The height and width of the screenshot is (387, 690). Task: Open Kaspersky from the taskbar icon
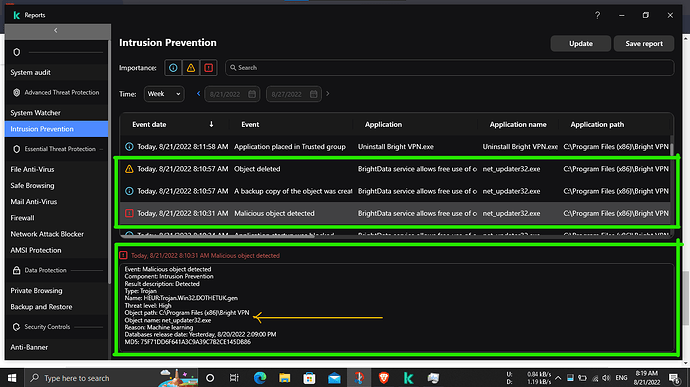point(408,378)
